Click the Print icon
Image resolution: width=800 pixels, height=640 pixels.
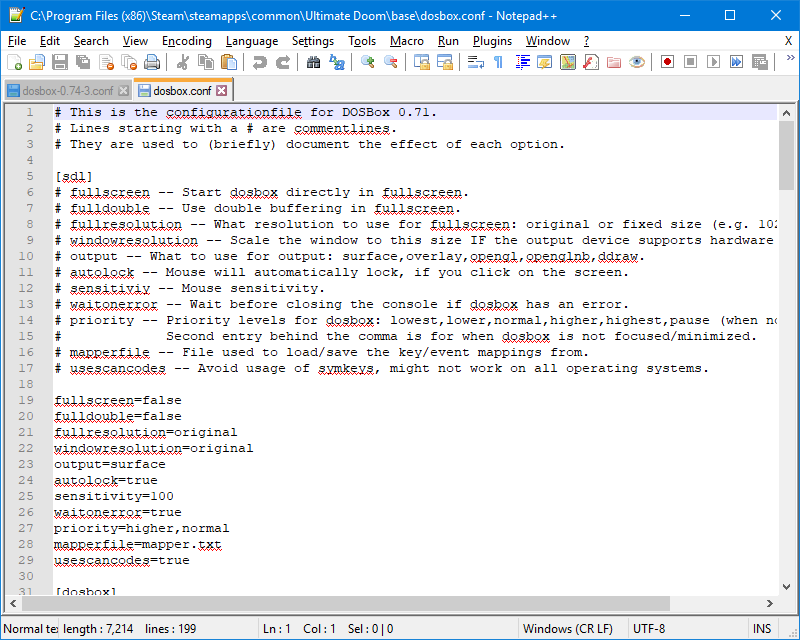click(152, 62)
